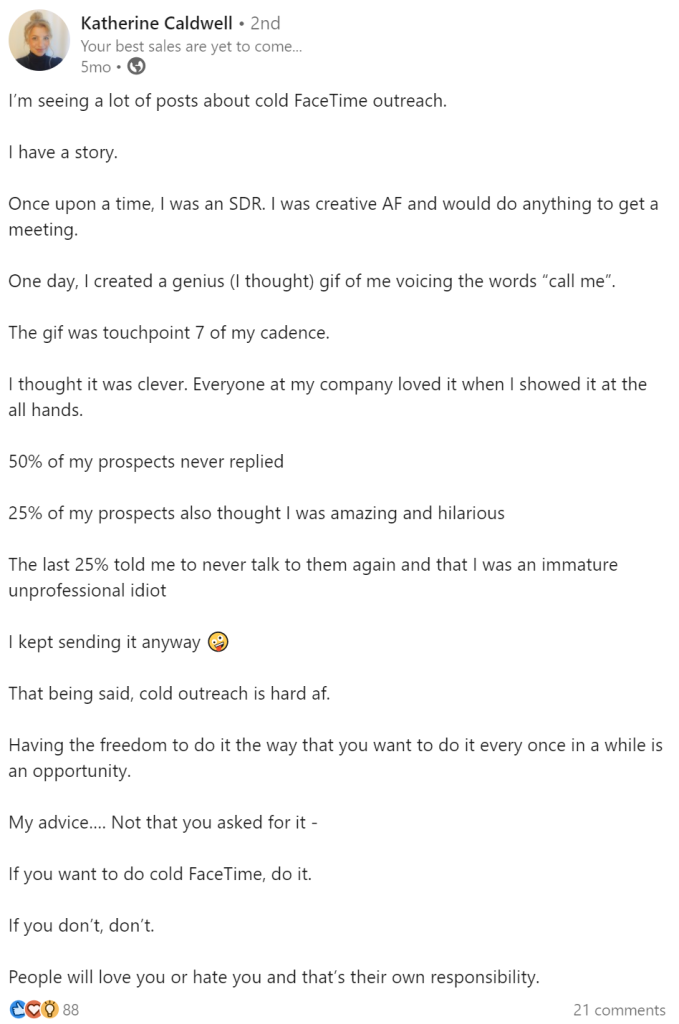This screenshot has height=1024, width=679.
Task: Open the list of 88 reactions
Action: [71, 1010]
